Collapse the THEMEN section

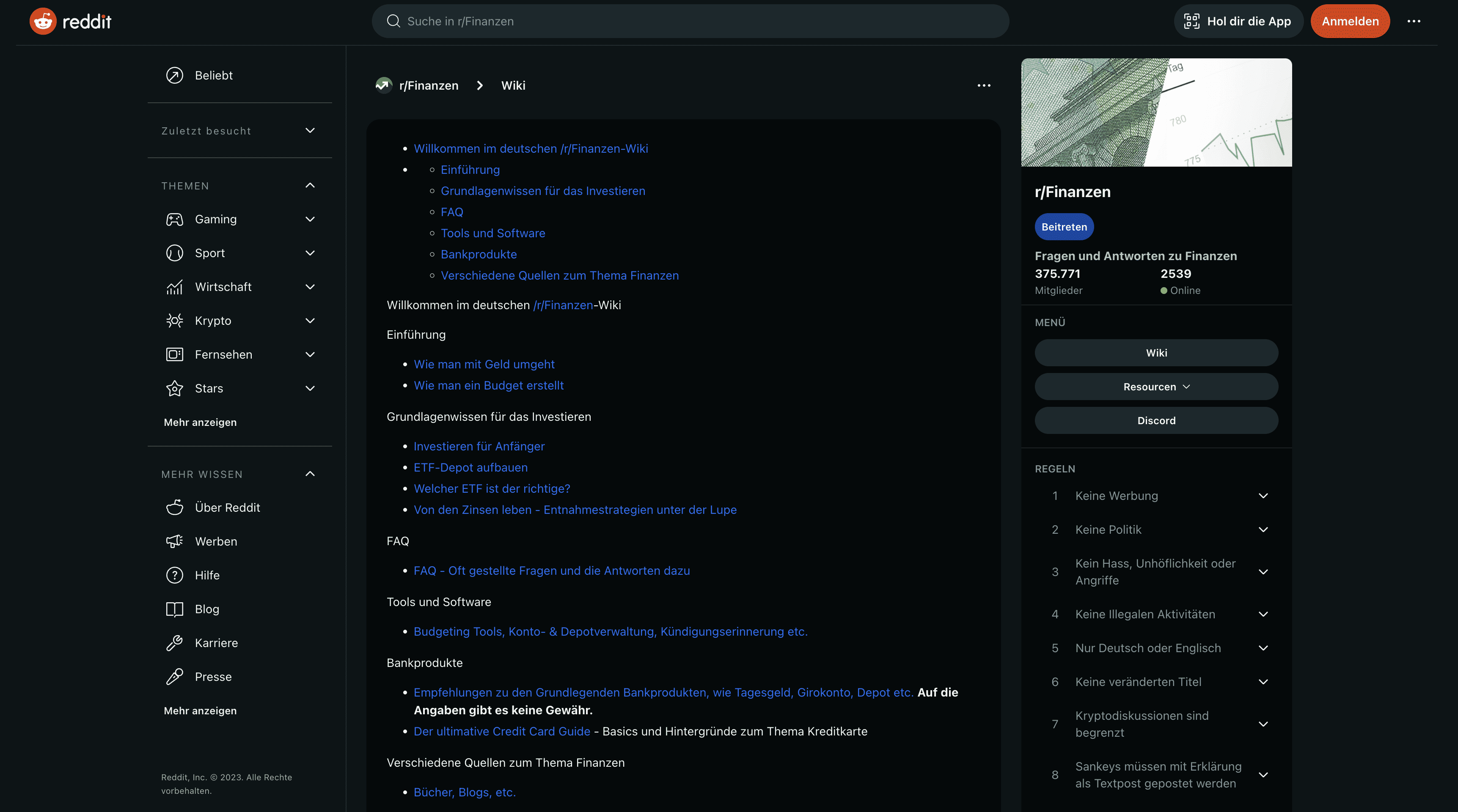tap(310, 186)
